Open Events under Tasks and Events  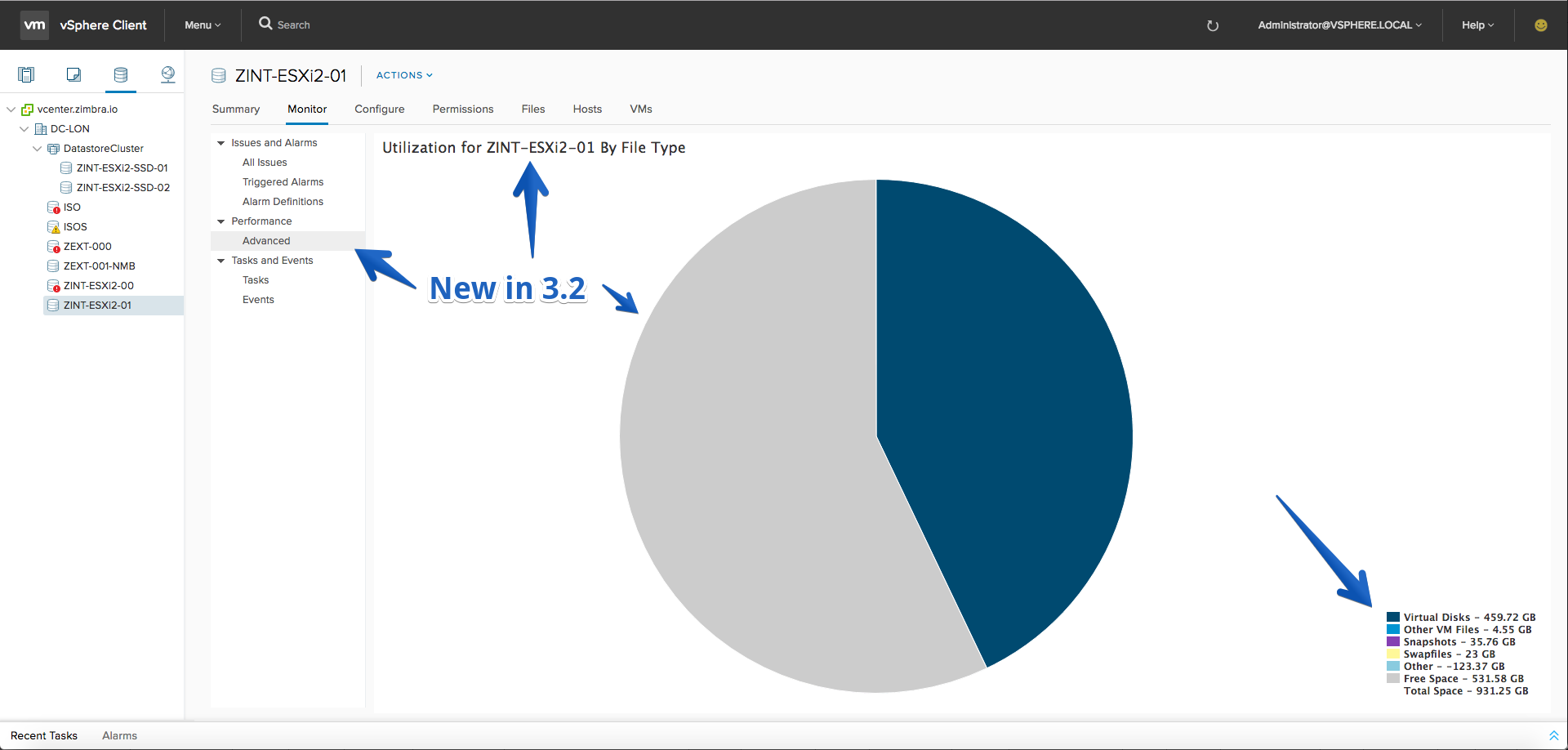(258, 300)
